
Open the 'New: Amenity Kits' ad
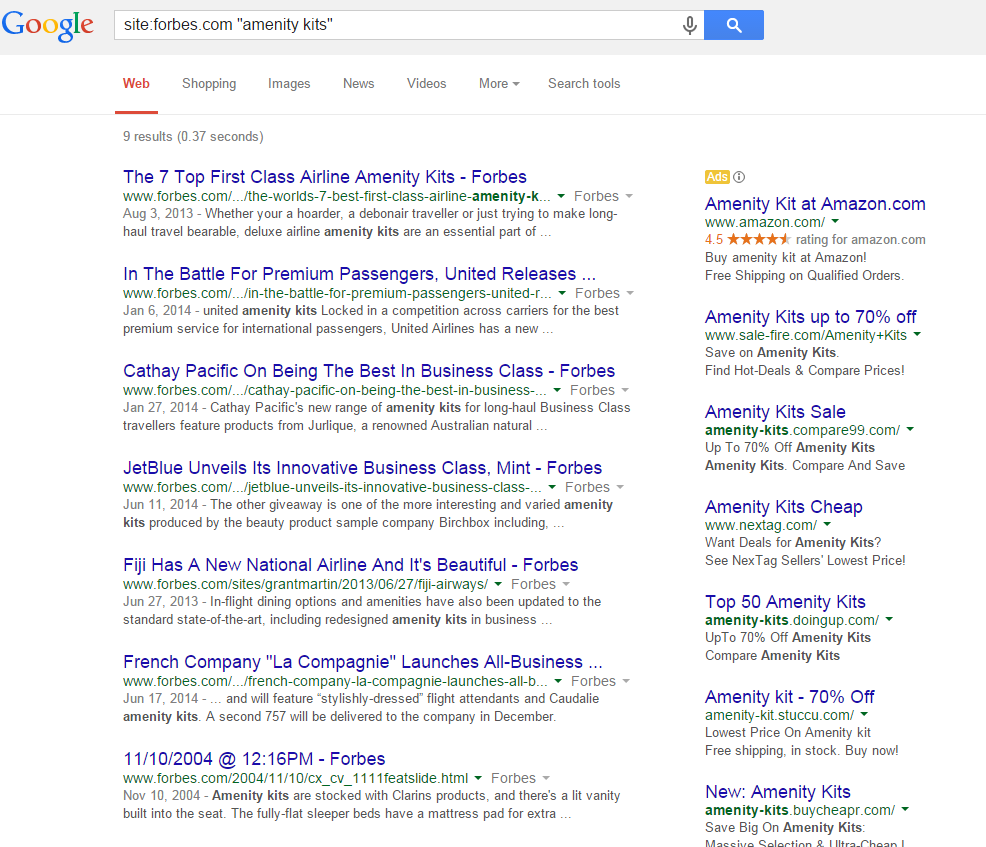click(x=778, y=792)
